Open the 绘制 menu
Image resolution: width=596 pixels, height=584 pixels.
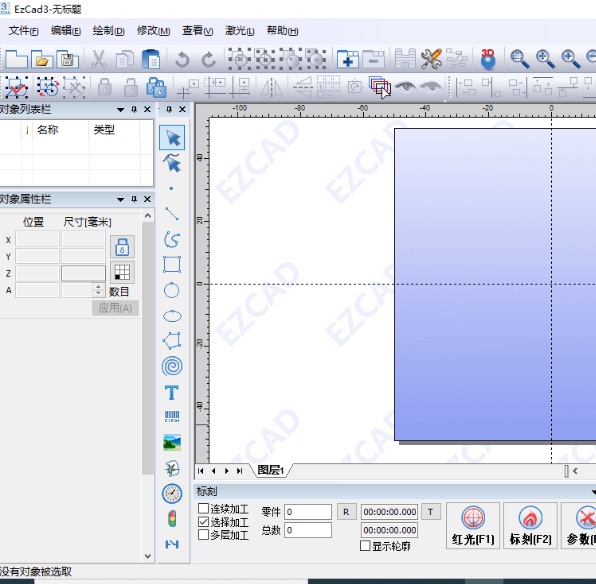tap(109, 31)
